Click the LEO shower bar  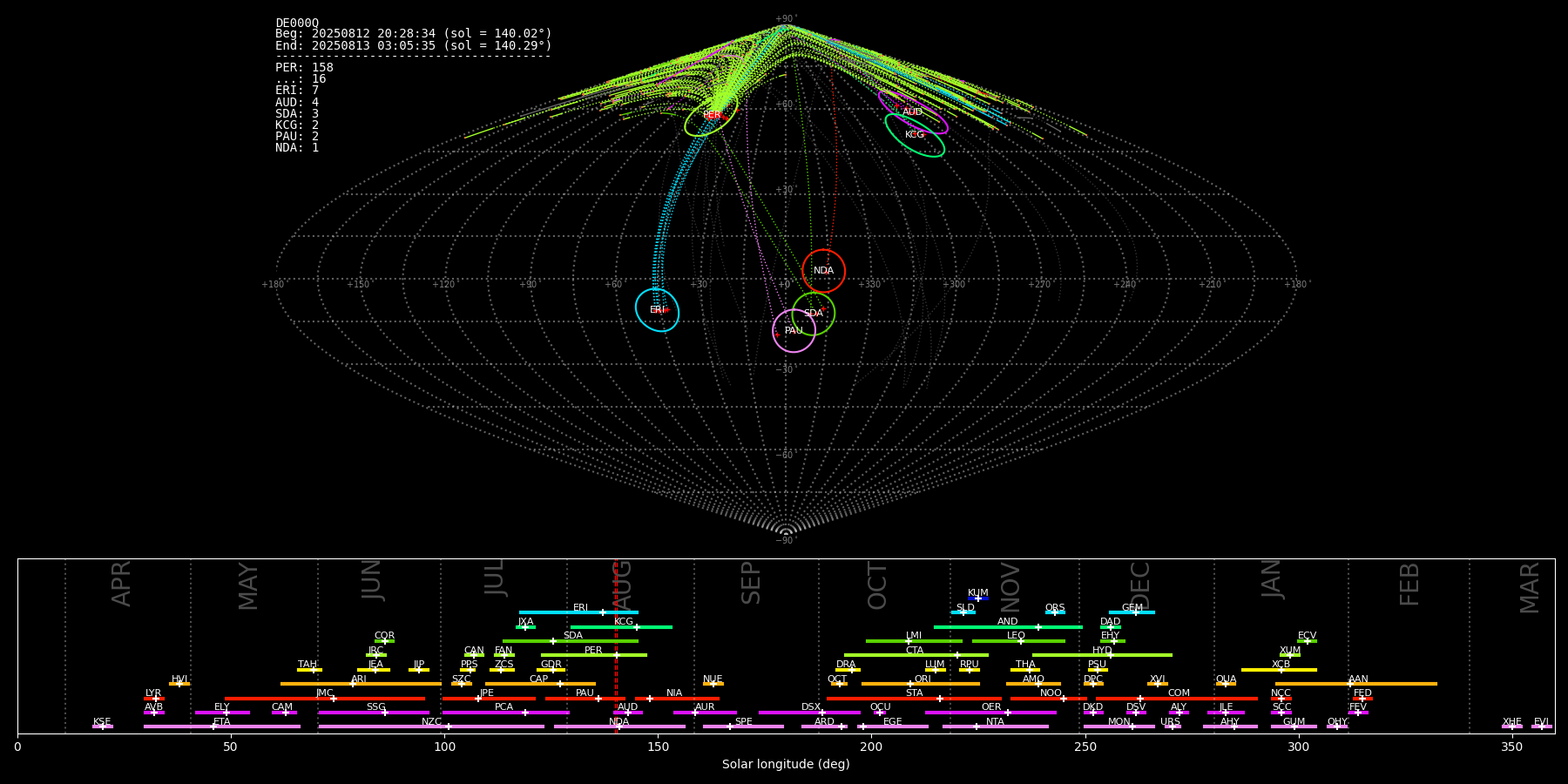point(1018,641)
